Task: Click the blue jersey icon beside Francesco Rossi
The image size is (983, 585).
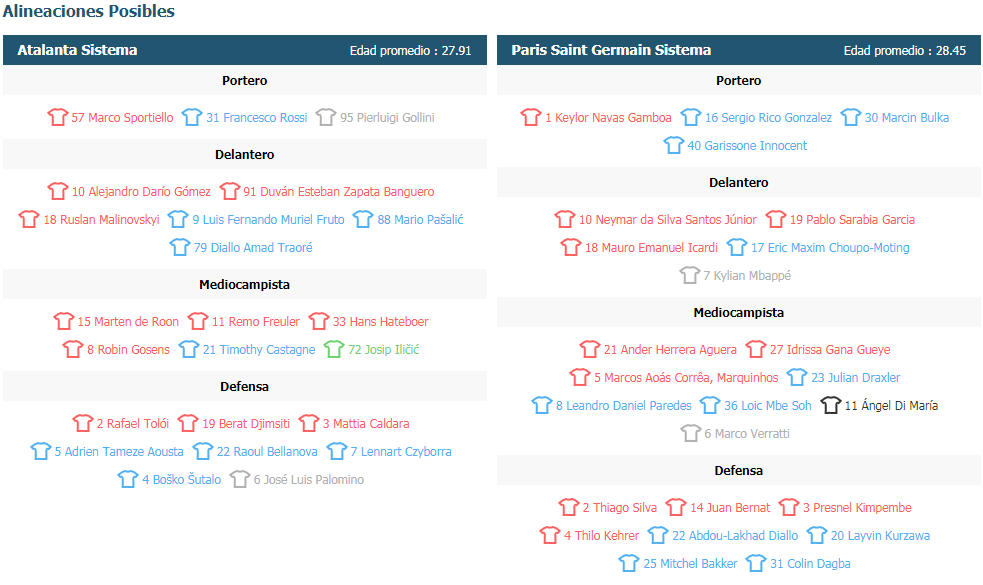Action: [x=192, y=117]
